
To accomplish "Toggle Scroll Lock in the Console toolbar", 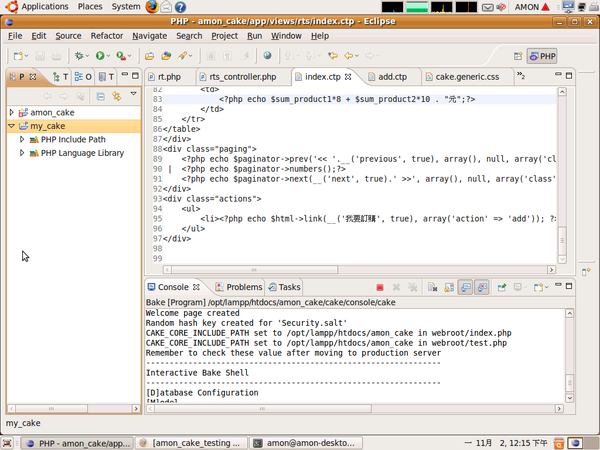I will coord(449,288).
